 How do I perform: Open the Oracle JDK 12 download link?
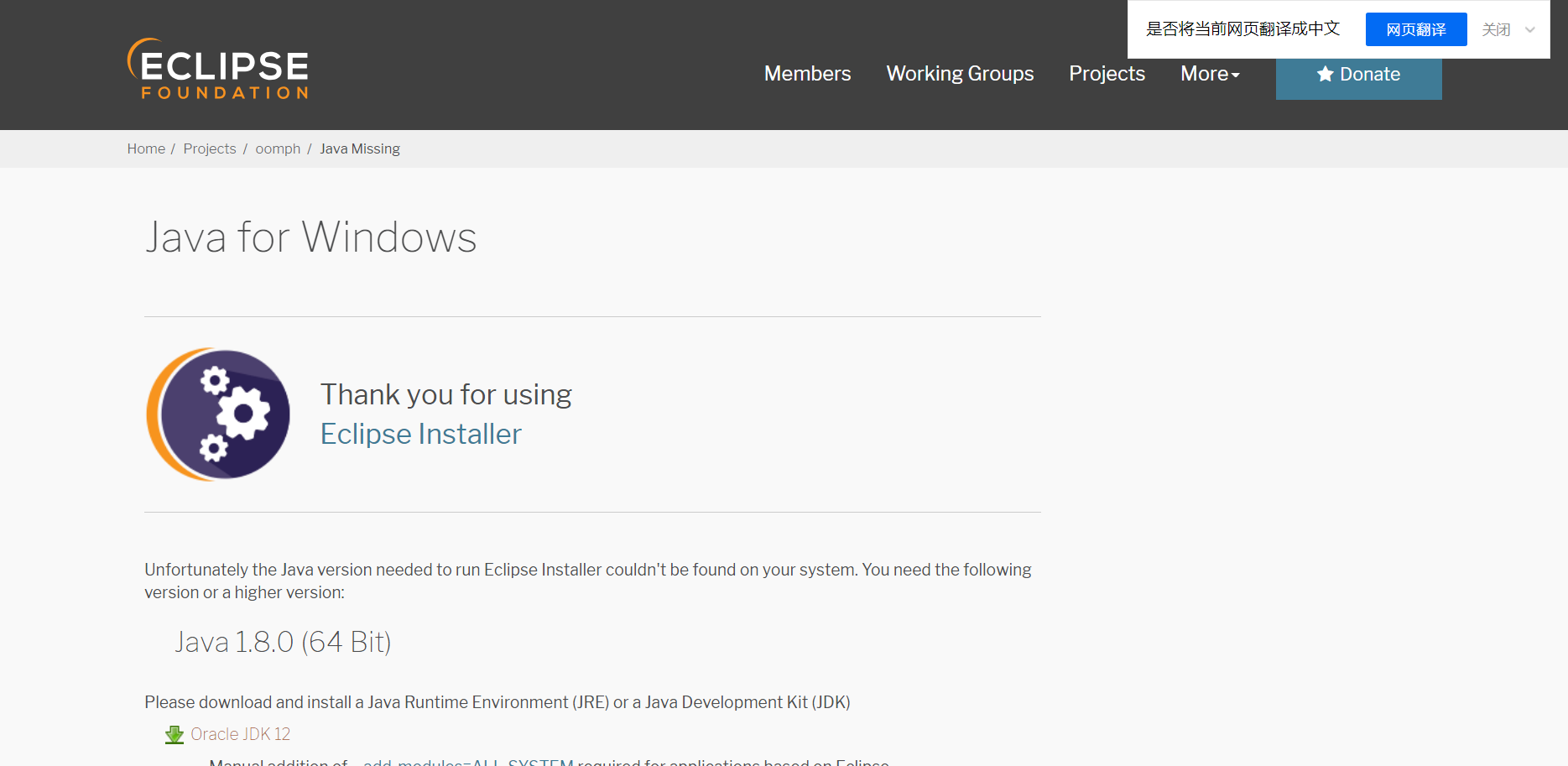240,734
